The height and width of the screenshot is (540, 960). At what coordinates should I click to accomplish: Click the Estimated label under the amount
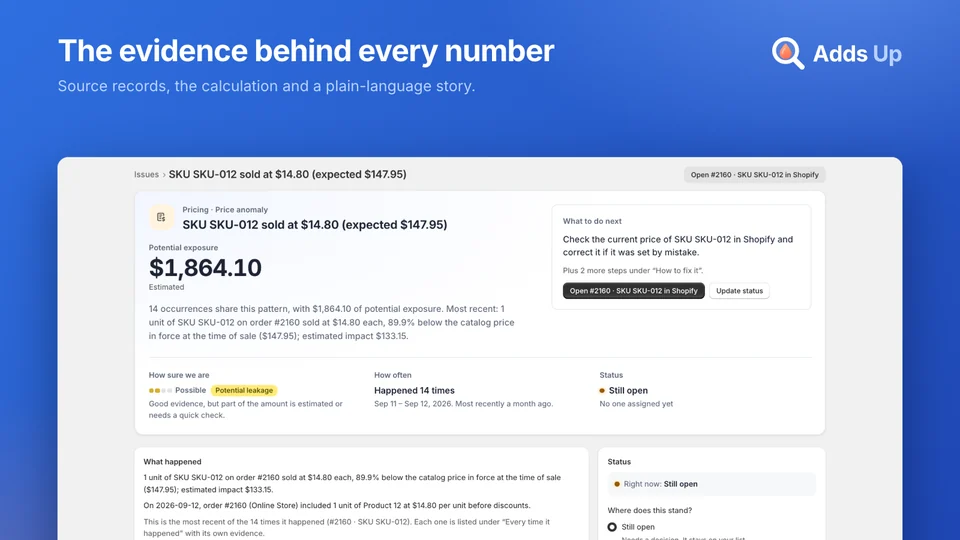(166, 287)
